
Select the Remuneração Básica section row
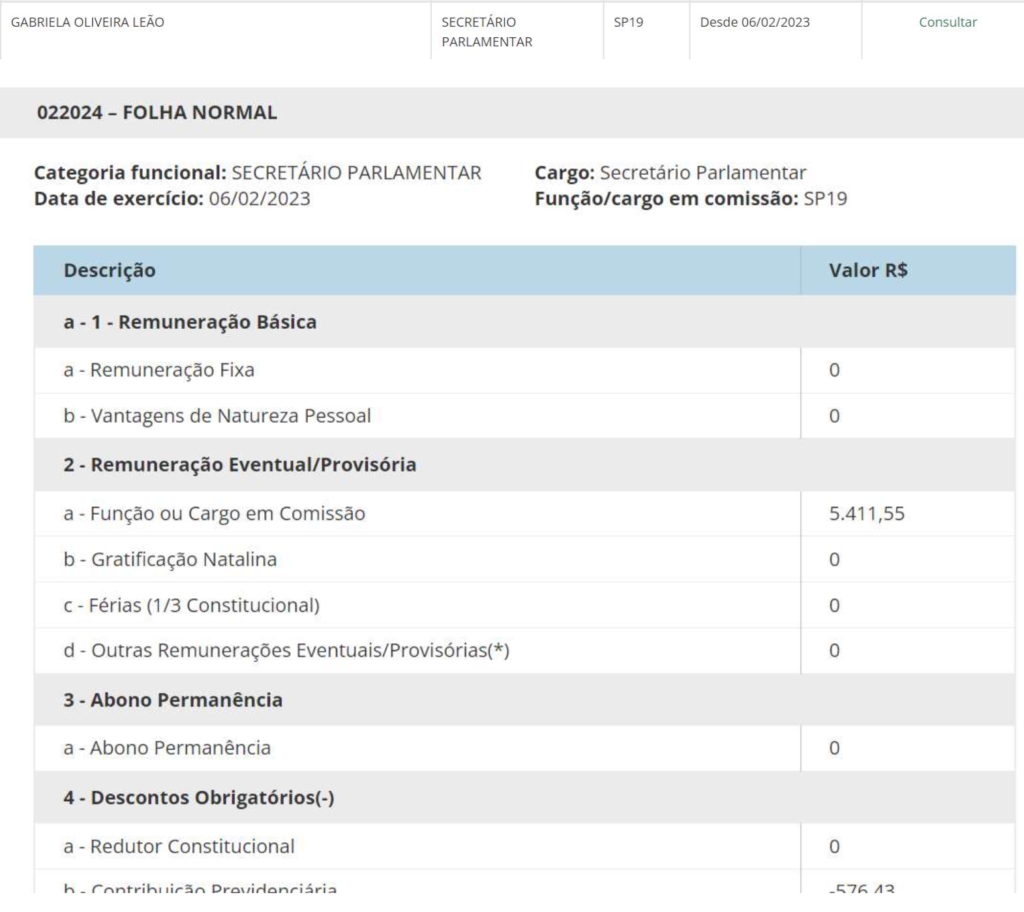click(190, 322)
